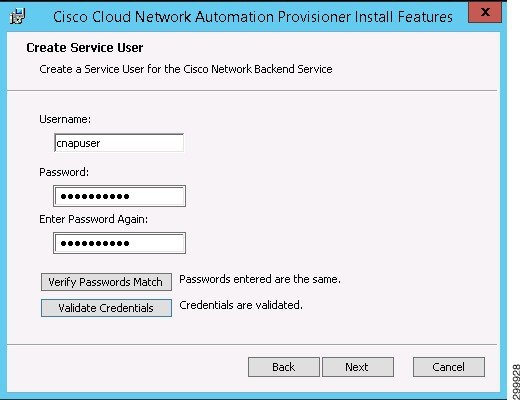The height and width of the screenshot is (400, 520).
Task: Click the Create Service User heading
Action: 85,48
